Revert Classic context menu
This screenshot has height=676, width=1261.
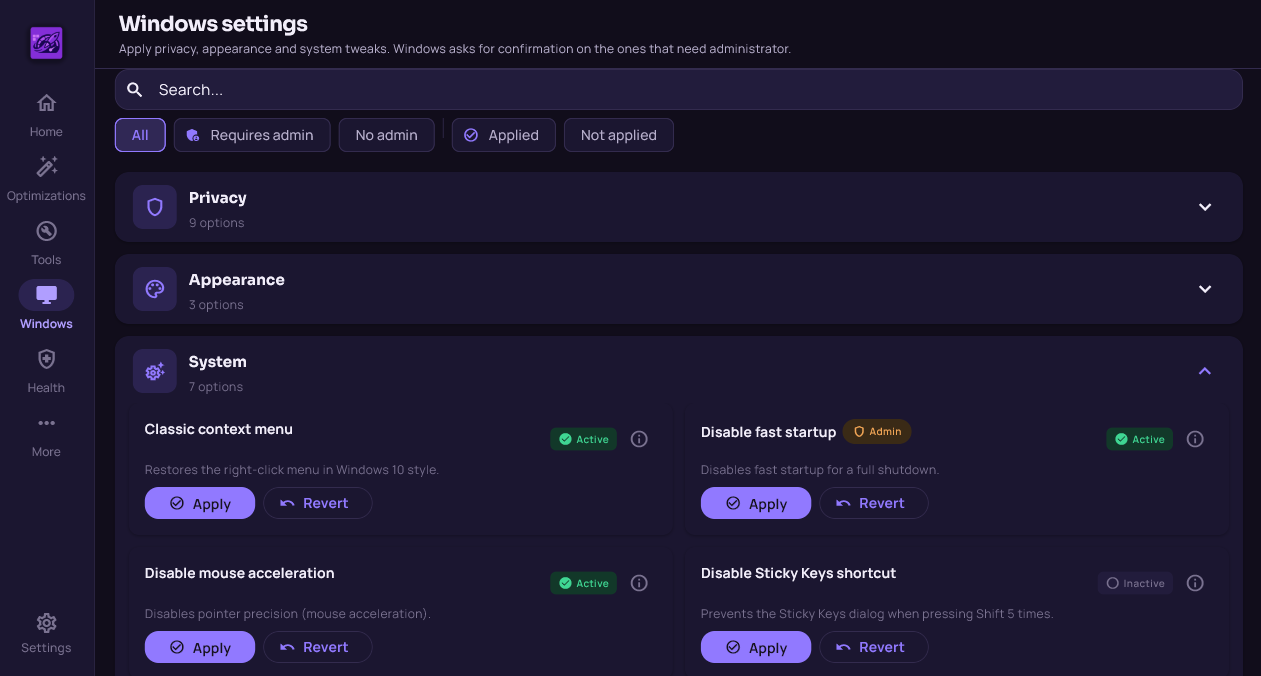(318, 503)
